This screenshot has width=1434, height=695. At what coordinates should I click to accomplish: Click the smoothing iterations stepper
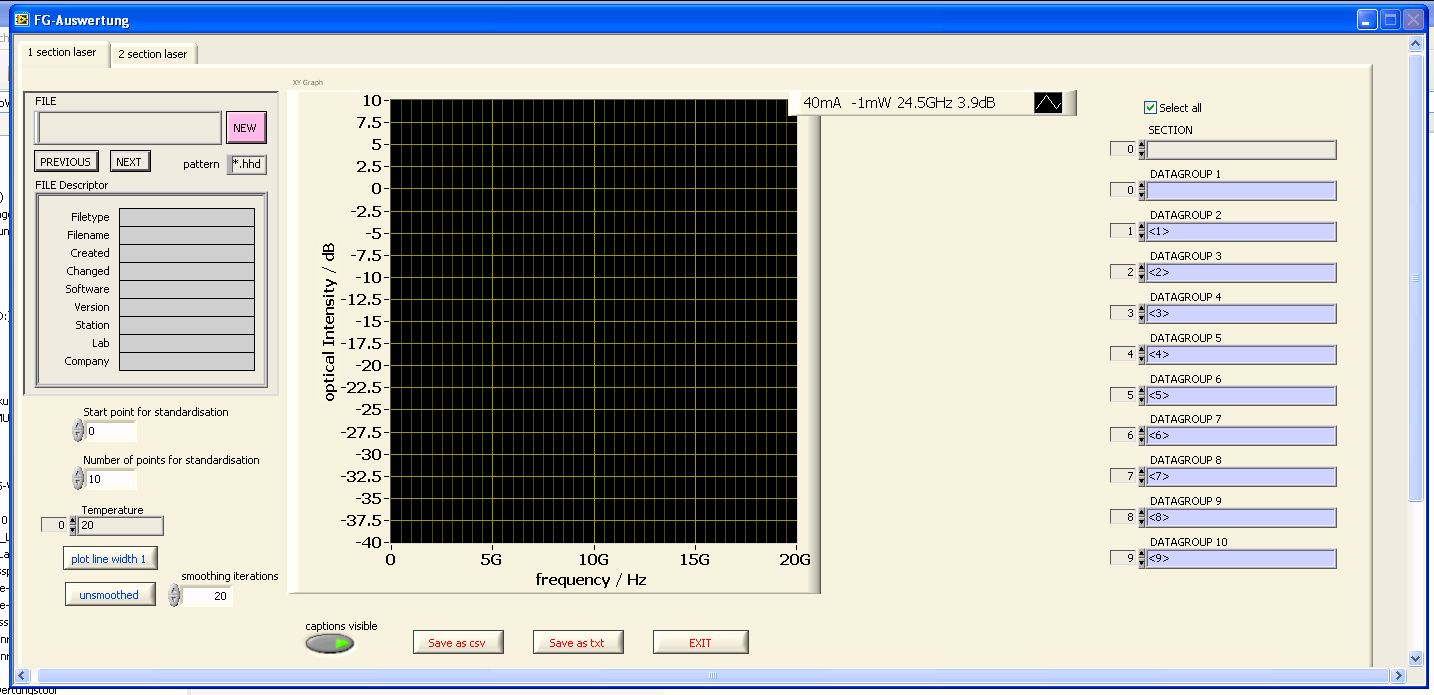click(175, 596)
